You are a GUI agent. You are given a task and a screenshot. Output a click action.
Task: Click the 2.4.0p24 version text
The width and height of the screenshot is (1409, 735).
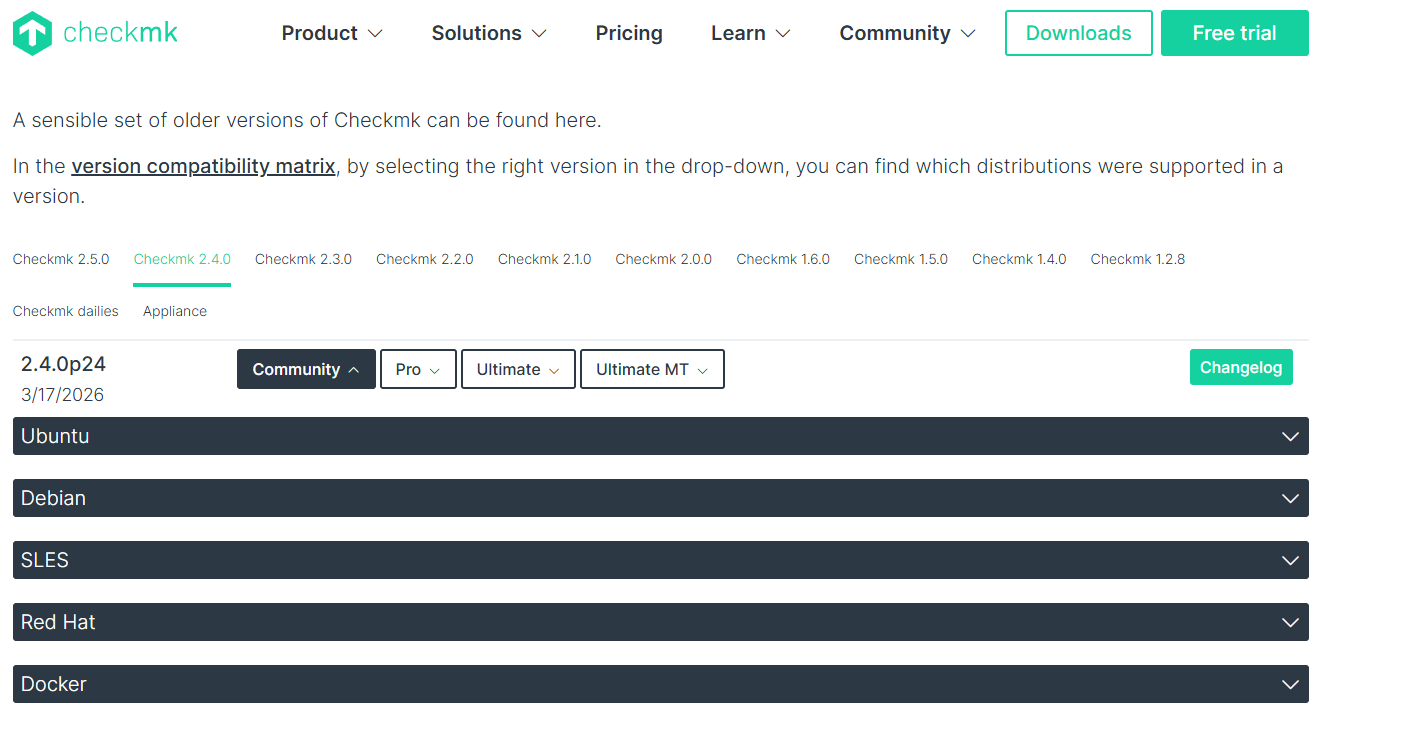coord(63,364)
